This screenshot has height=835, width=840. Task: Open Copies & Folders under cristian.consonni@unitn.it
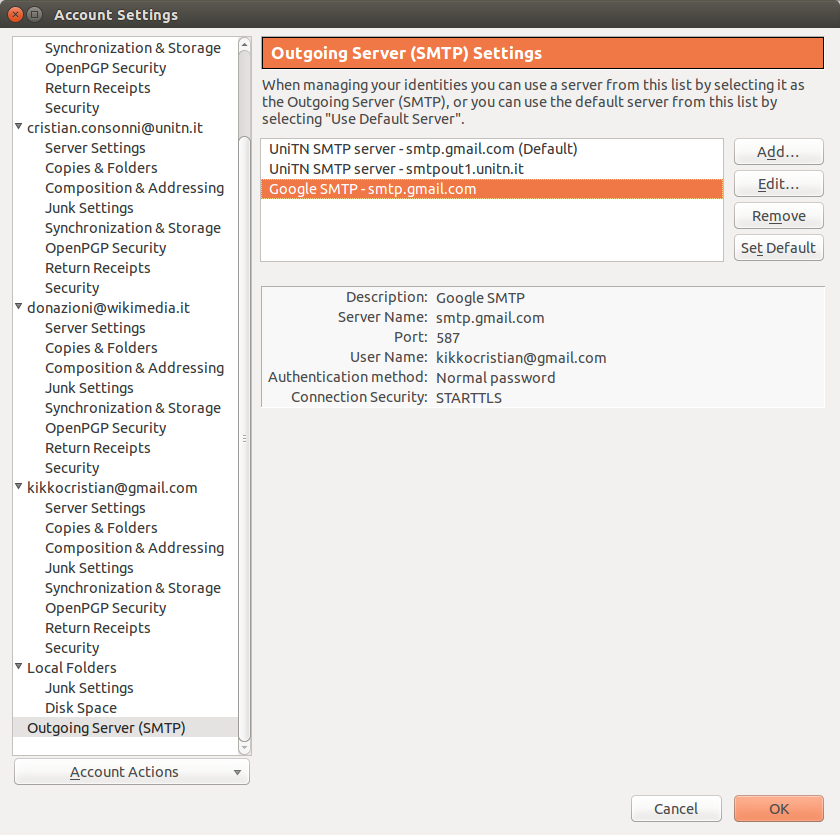pos(101,168)
